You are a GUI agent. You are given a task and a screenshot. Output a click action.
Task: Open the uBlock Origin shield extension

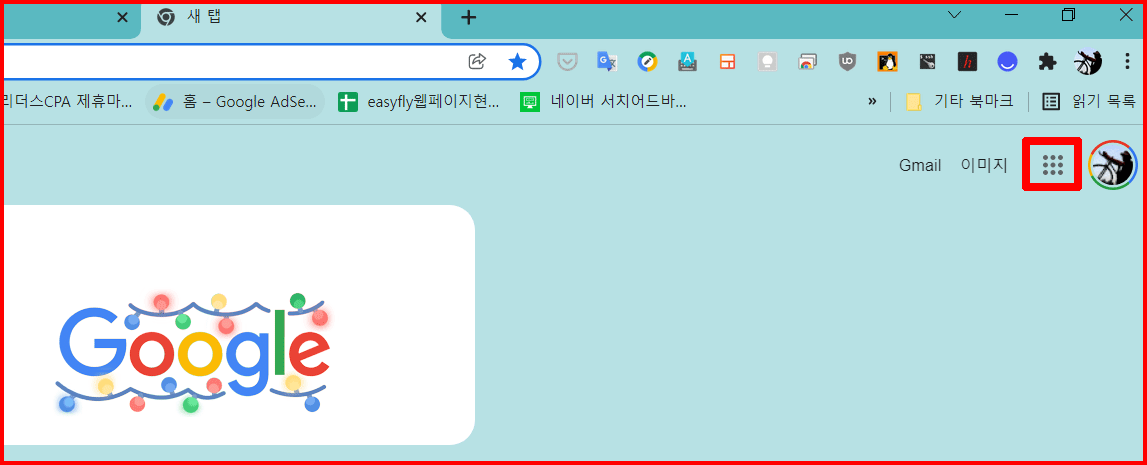(847, 62)
